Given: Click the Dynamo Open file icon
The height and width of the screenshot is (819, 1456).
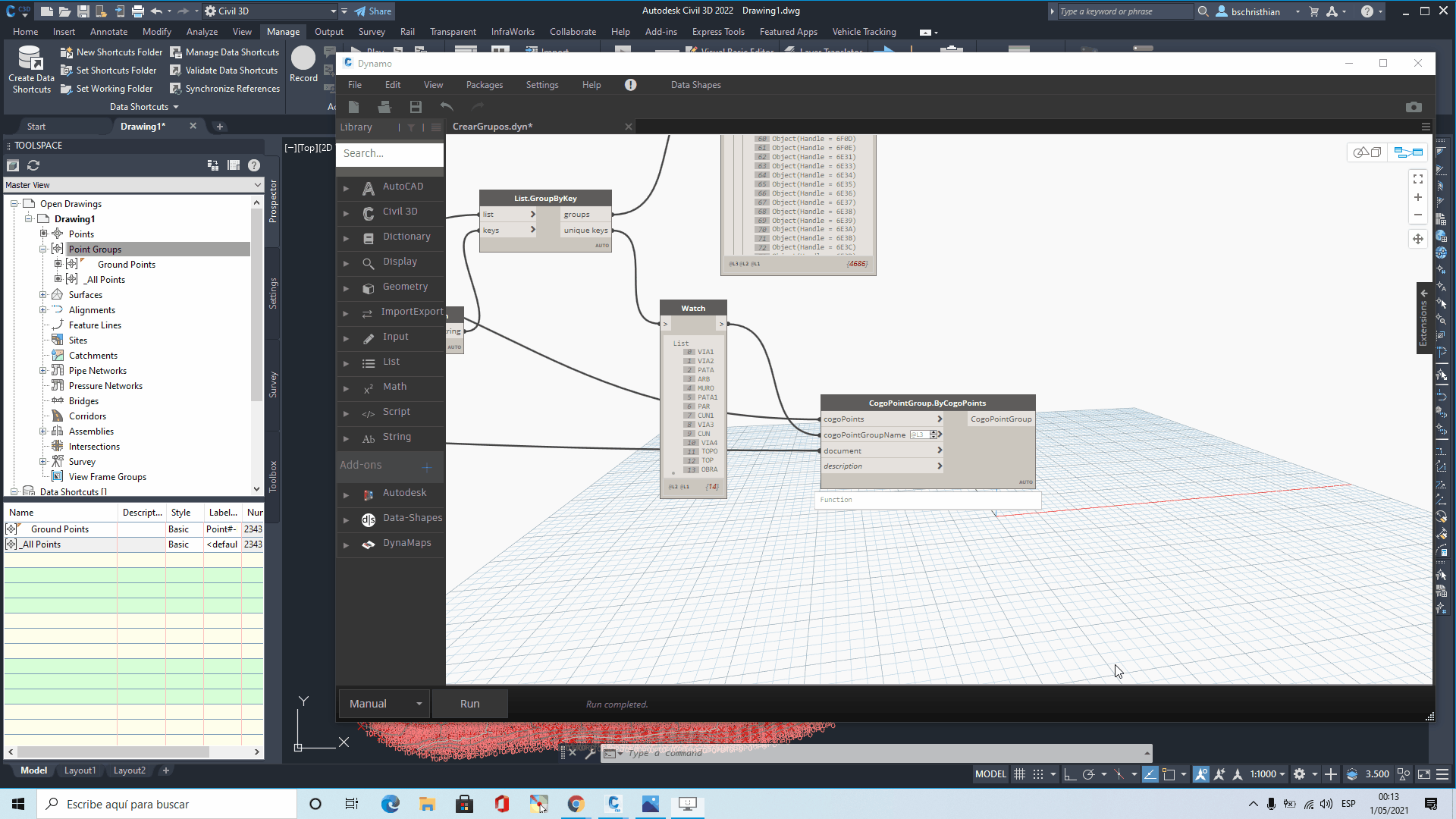Looking at the screenshot, I should [384, 107].
